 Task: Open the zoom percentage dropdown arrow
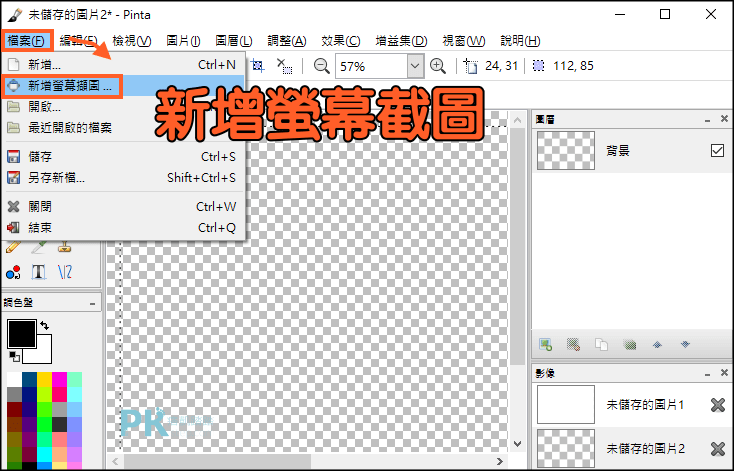coord(415,66)
